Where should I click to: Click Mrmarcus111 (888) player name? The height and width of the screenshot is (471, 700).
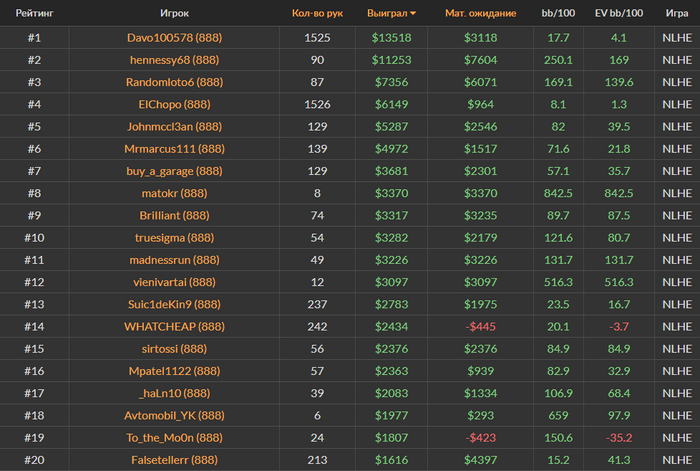tap(174, 149)
